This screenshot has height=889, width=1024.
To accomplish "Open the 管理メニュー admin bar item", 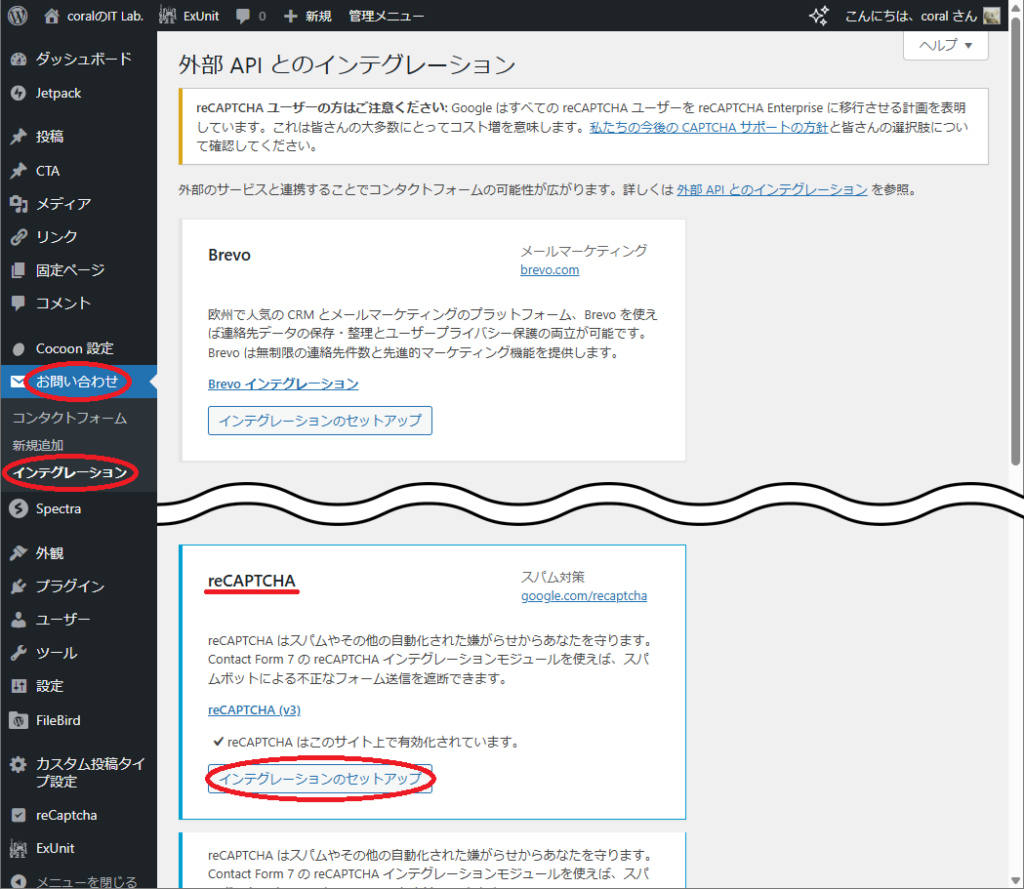I will 386,16.
